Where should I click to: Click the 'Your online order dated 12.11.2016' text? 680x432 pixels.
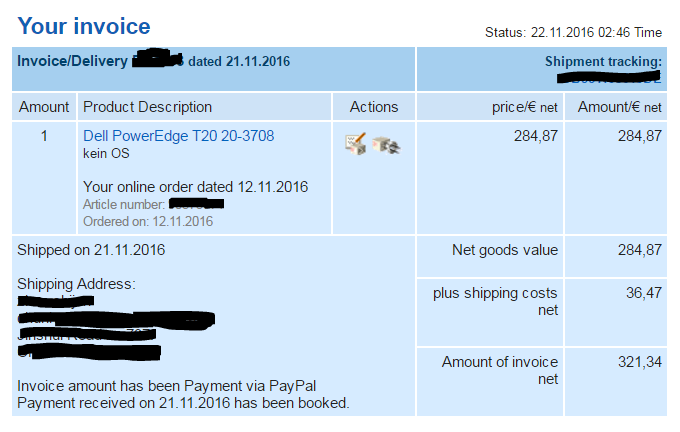(x=195, y=186)
